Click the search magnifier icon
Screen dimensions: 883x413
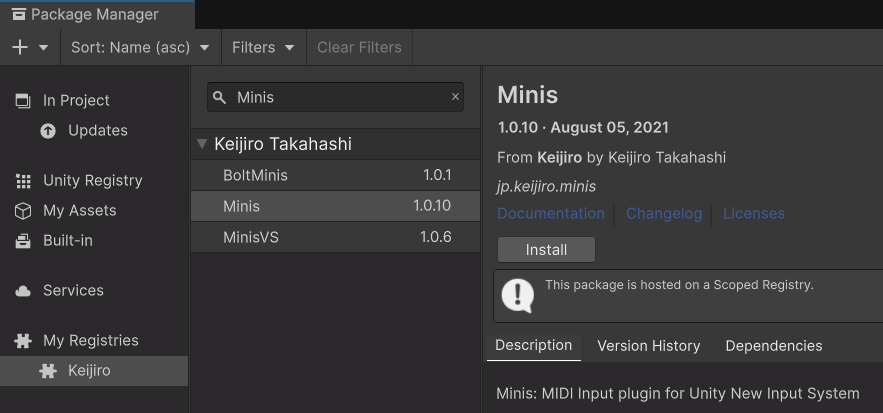point(220,97)
